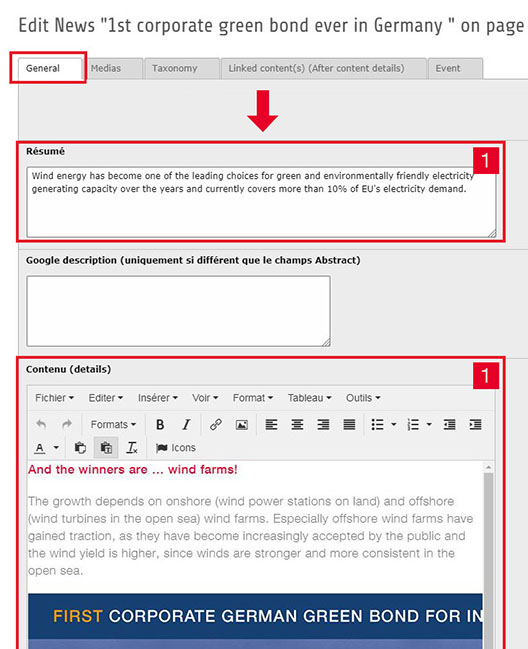
Task: Insert a numbered list
Action: click(x=413, y=425)
